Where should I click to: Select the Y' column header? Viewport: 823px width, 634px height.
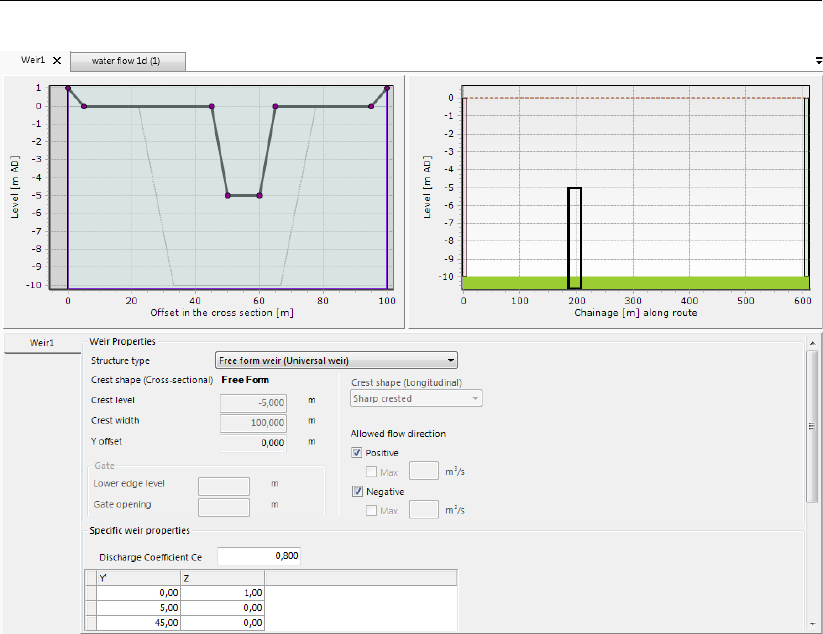coord(139,578)
